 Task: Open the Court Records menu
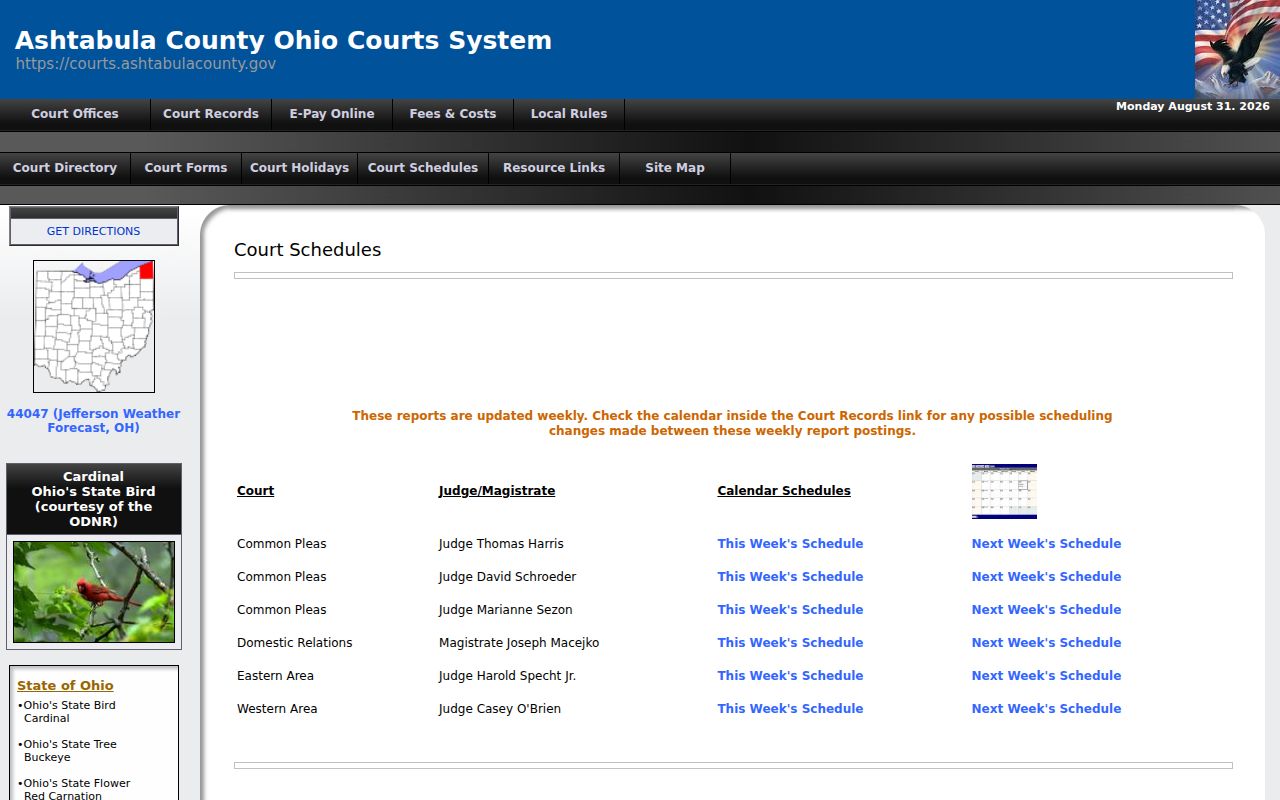[x=211, y=114]
